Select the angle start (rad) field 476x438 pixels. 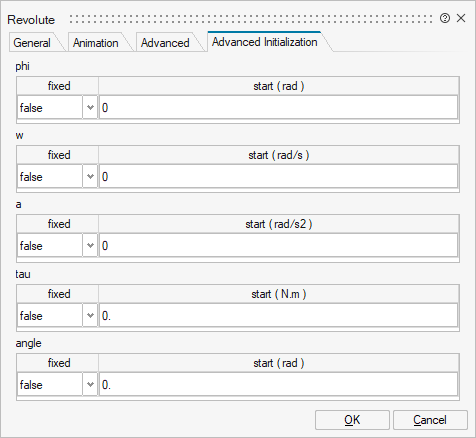click(278, 384)
